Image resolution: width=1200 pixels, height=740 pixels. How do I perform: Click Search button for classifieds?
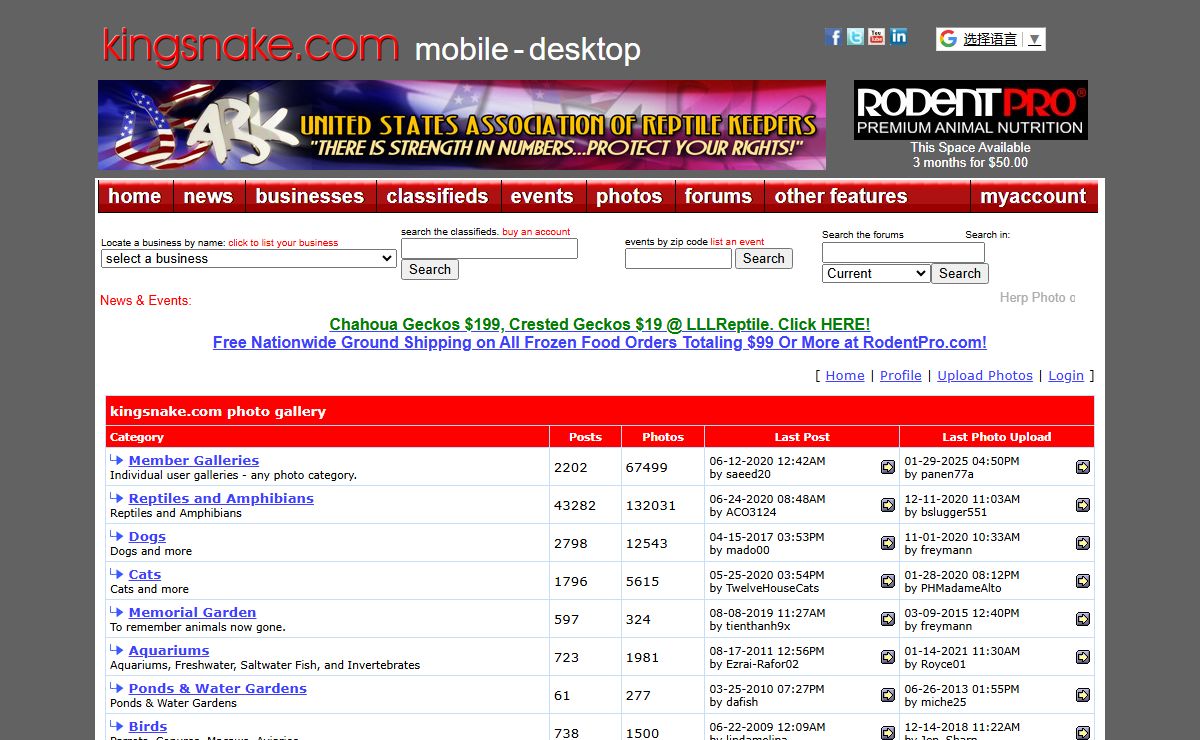pos(430,269)
